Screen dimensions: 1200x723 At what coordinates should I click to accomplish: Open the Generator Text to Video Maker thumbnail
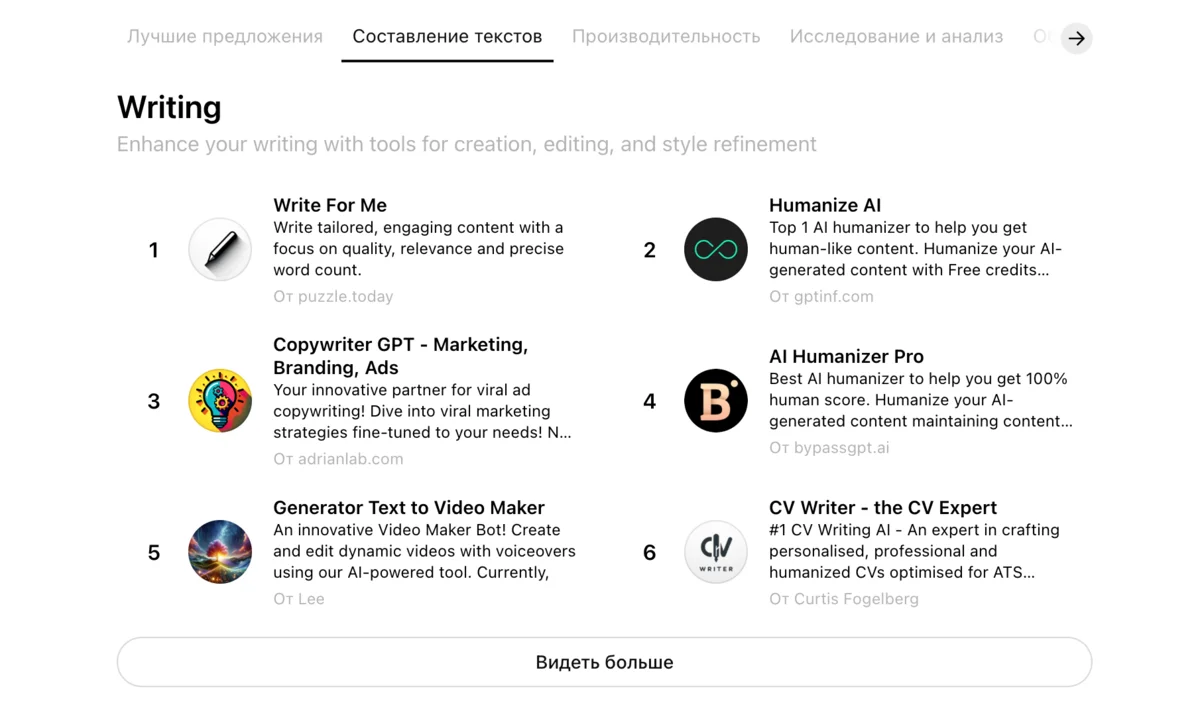tap(220, 552)
